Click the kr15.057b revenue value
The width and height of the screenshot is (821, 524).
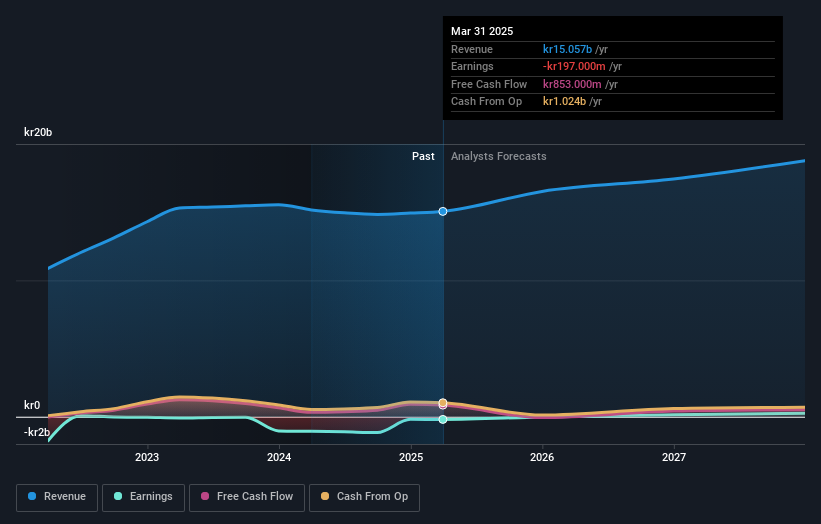coord(567,49)
